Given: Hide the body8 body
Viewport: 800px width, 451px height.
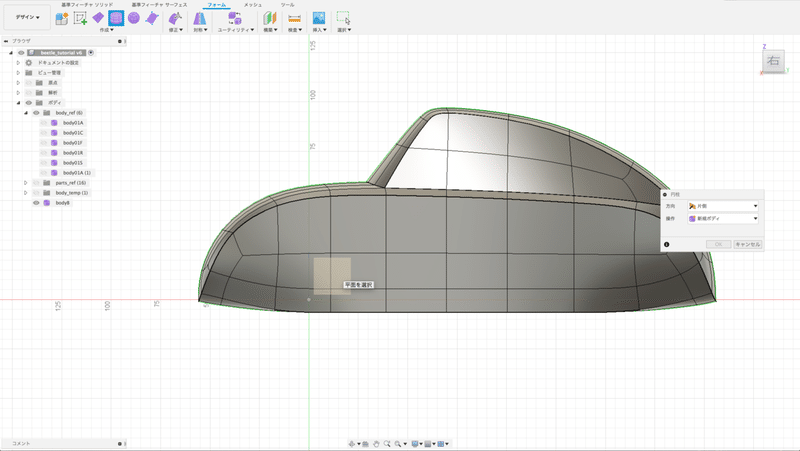Looking at the screenshot, I should tap(36, 203).
